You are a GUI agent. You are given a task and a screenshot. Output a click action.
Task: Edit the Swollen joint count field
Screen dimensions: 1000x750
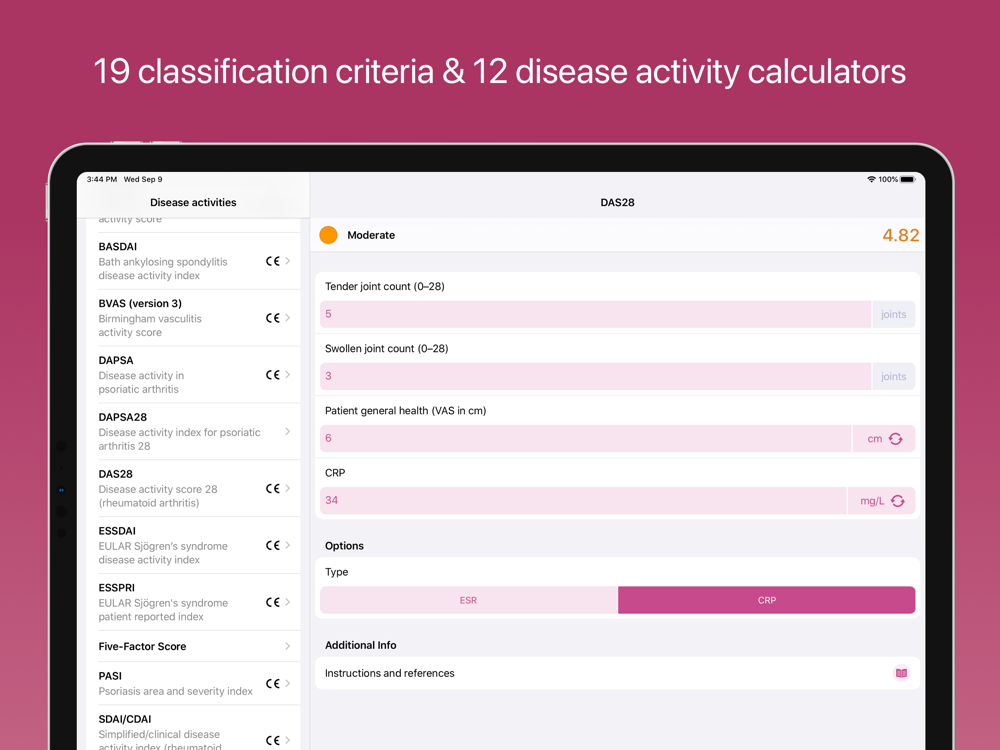[x=595, y=376]
